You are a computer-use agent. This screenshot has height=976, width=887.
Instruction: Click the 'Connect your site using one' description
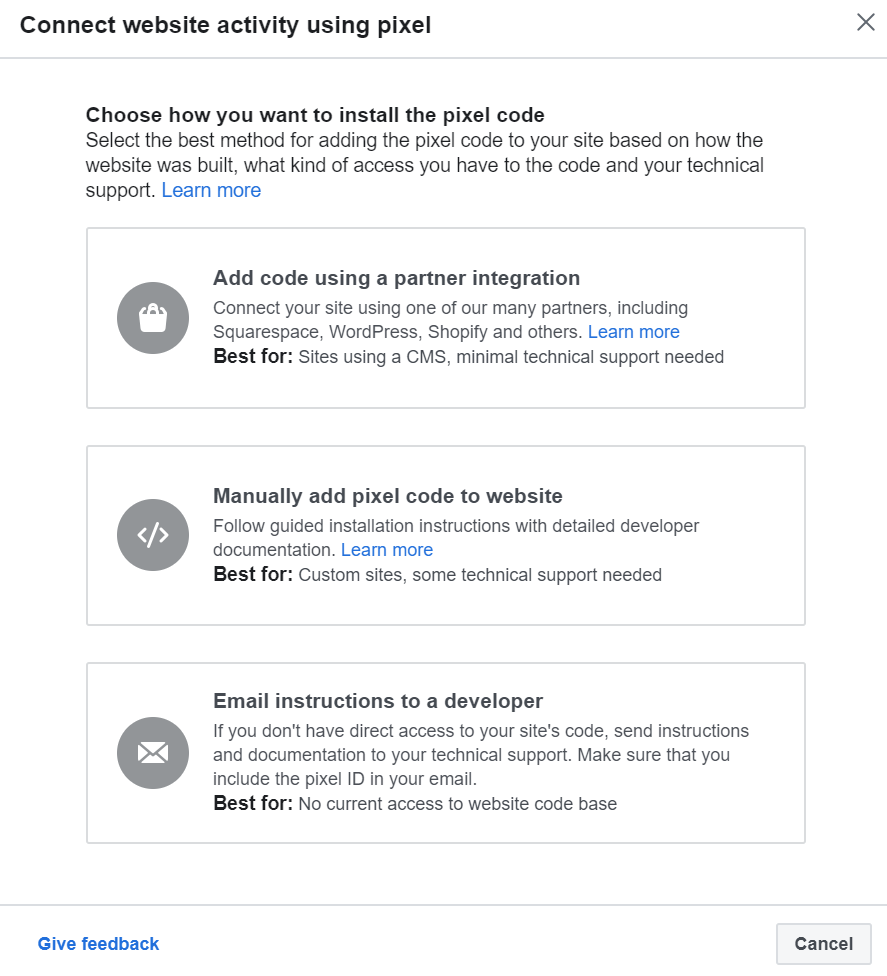[x=450, y=308]
